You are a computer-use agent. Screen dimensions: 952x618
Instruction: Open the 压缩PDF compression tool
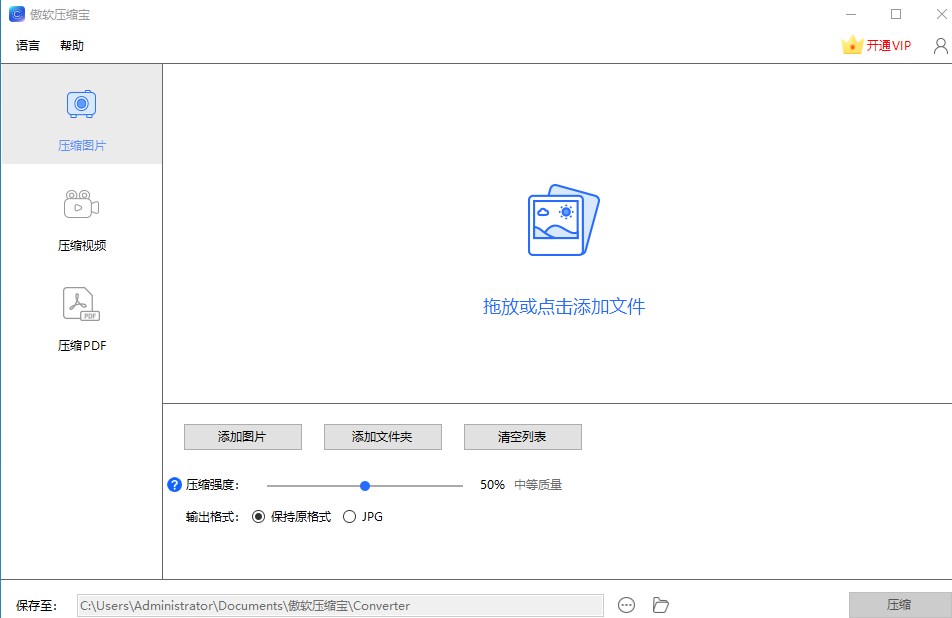(80, 315)
